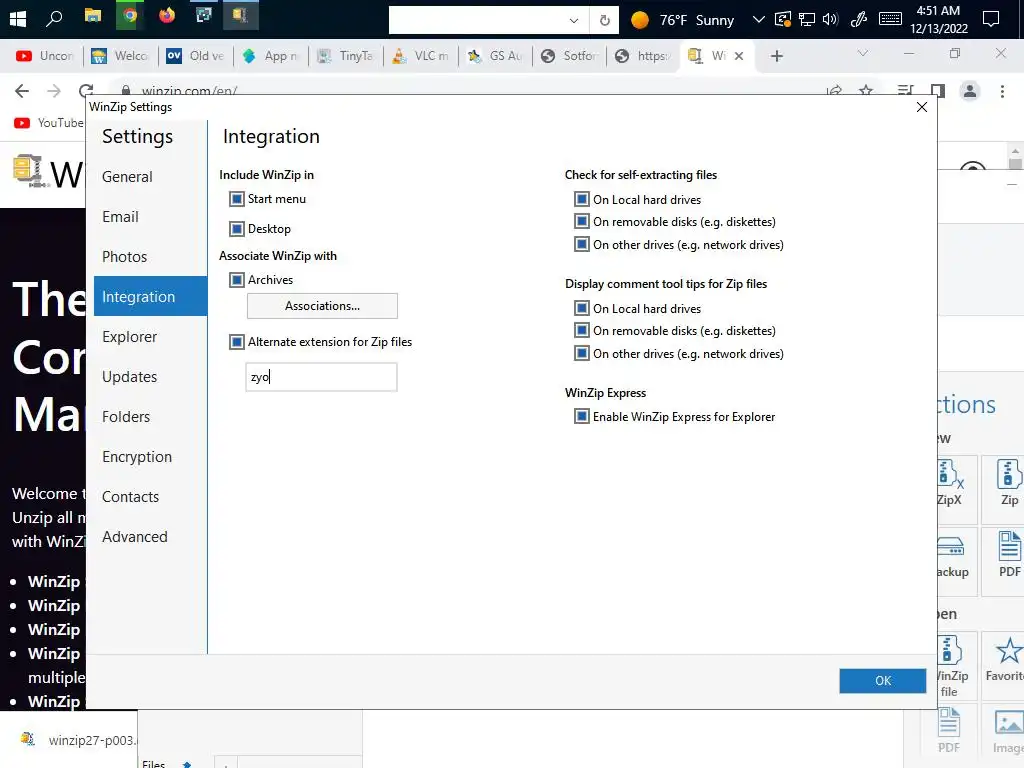Viewport: 1024px width, 768px height.
Task: Toggle Alternate extension for Zip files
Action: pos(237,342)
